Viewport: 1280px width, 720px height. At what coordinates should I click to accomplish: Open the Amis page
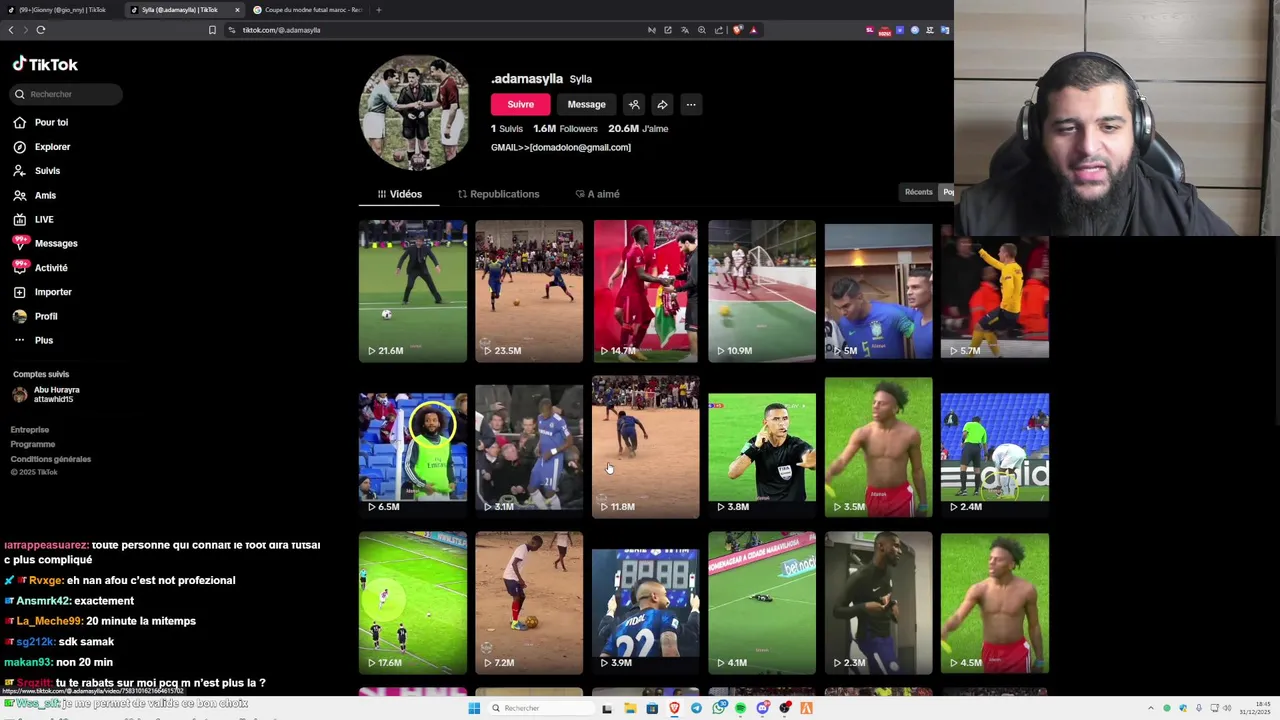click(x=35, y=195)
